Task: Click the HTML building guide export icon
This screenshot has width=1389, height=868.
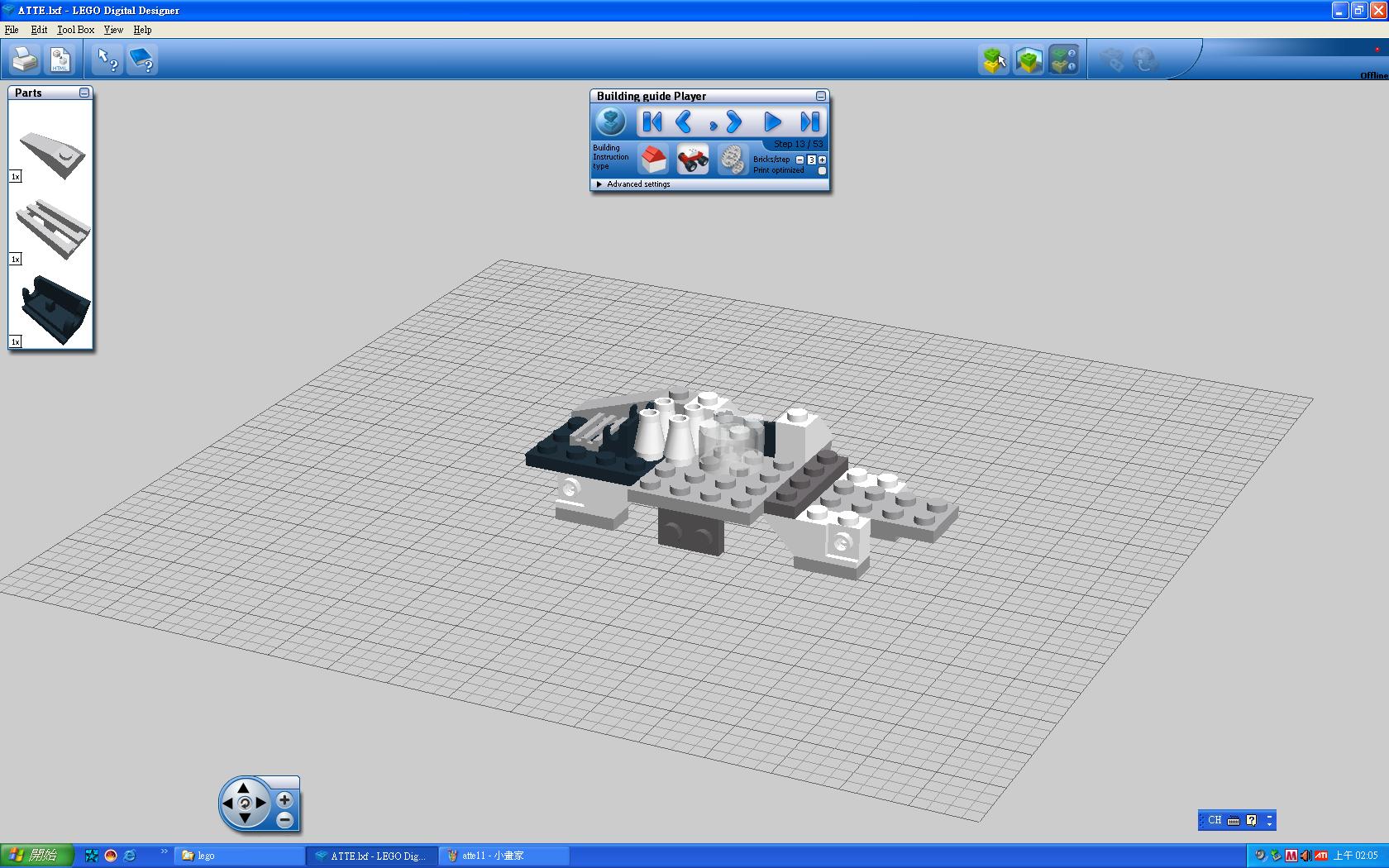Action: click(60, 60)
